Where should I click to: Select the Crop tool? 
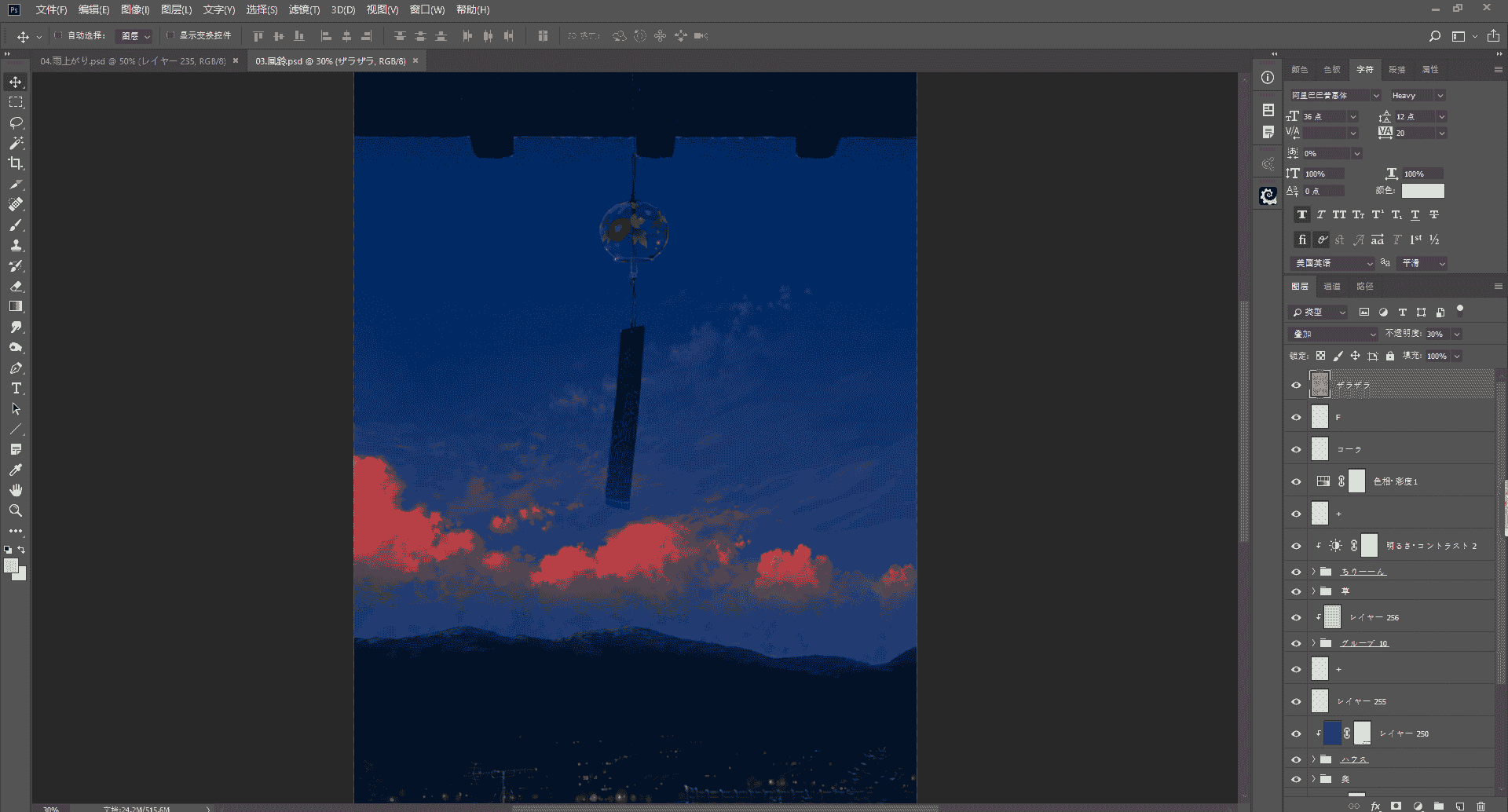[x=16, y=163]
